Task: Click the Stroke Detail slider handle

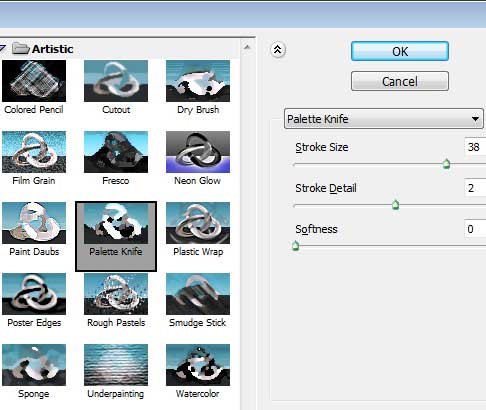Action: 395,204
